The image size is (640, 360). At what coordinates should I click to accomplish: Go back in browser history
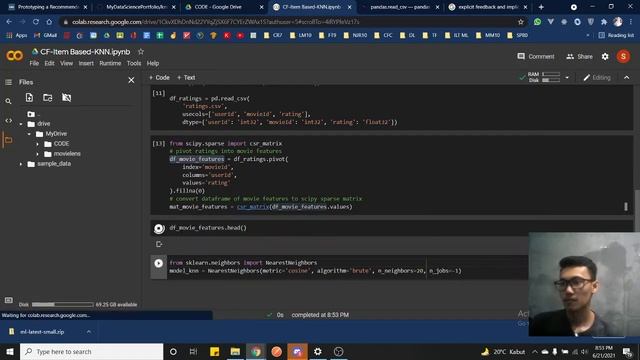click(9, 22)
